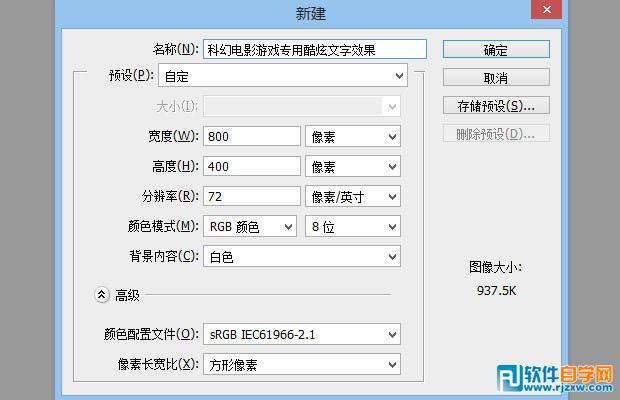The height and width of the screenshot is (400, 620).
Task: Click the 背景内容(C): label
Action: tap(164, 257)
